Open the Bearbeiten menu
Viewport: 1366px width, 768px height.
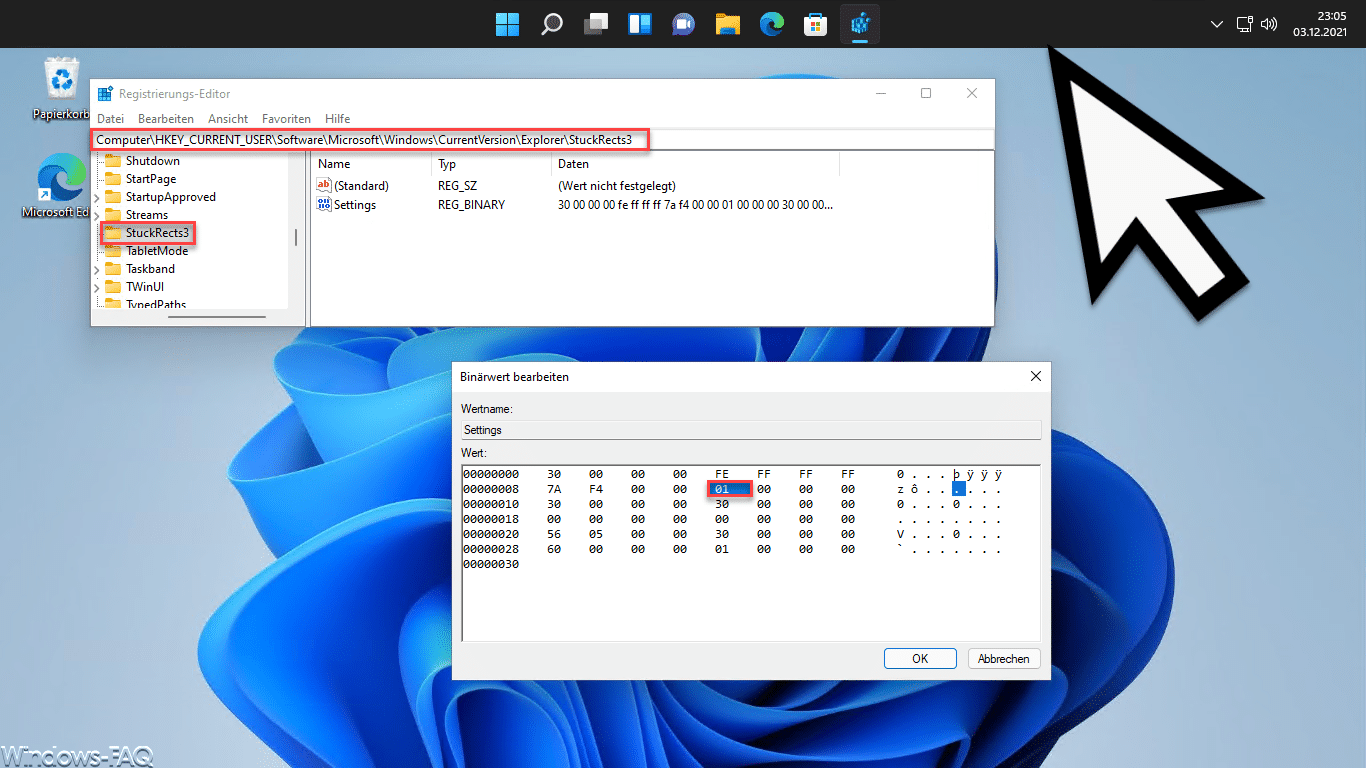click(166, 118)
